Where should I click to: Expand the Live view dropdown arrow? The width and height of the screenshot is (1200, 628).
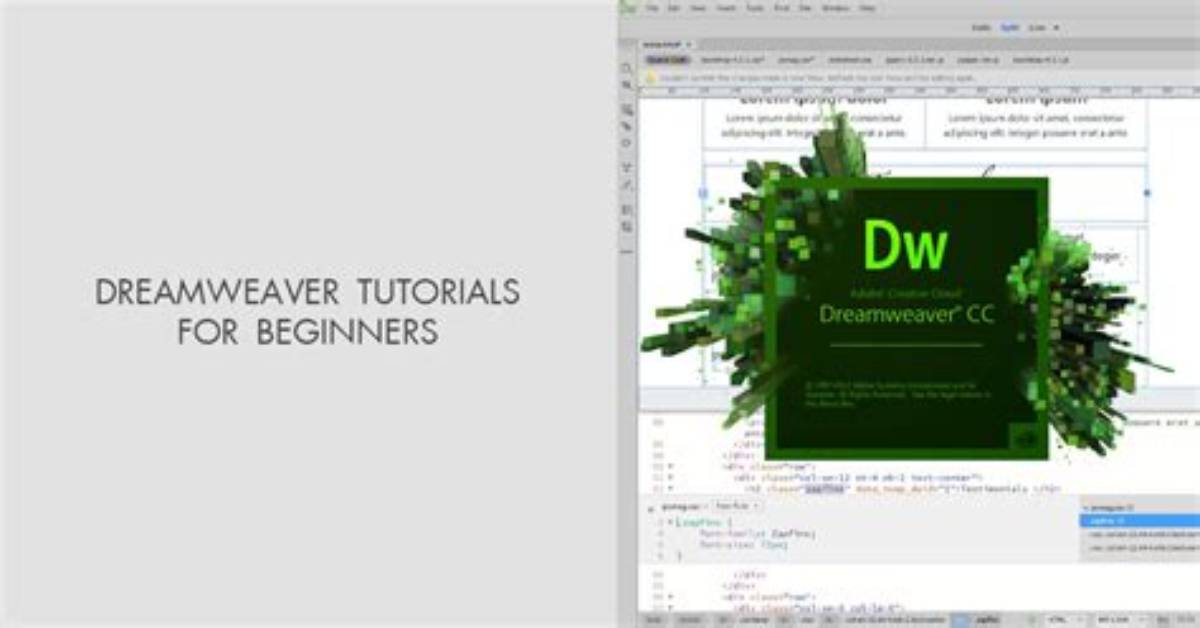(x=1056, y=27)
